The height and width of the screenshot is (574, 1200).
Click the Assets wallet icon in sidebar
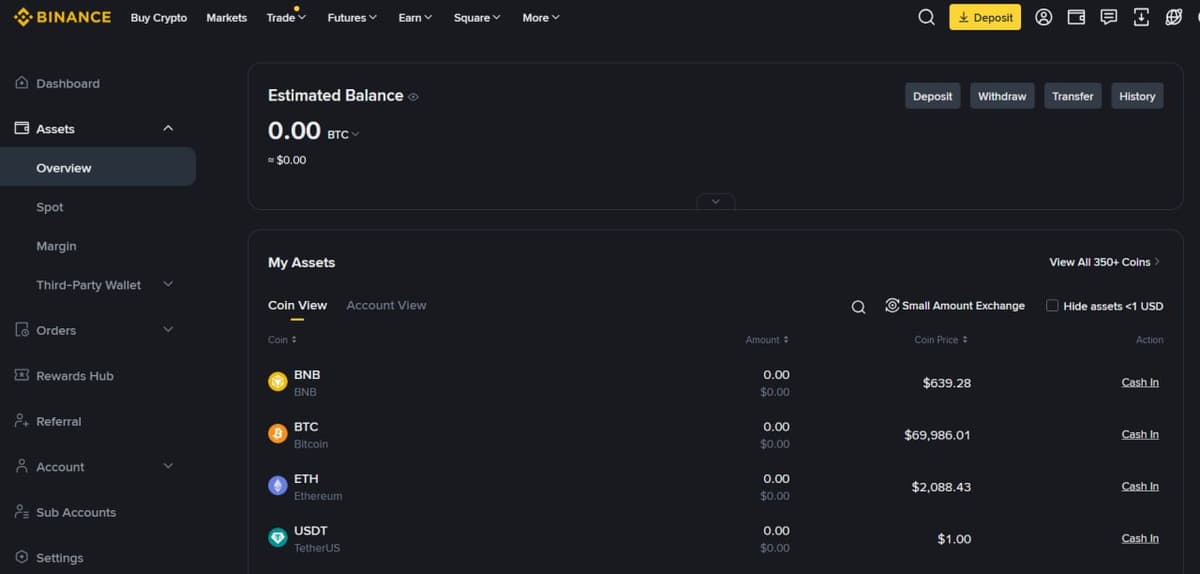tap(22, 128)
